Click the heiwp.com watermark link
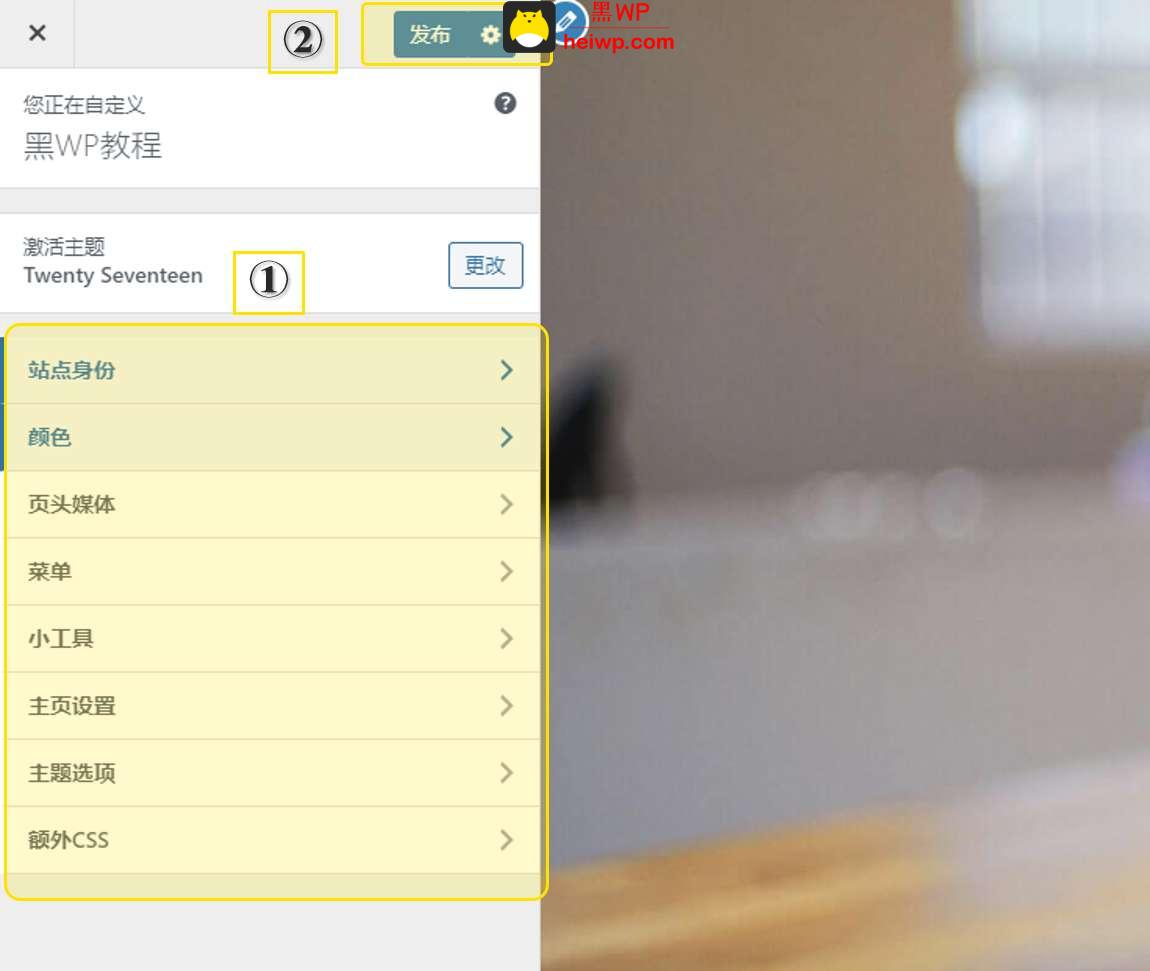Screen dimensions: 1150x971 point(618,42)
